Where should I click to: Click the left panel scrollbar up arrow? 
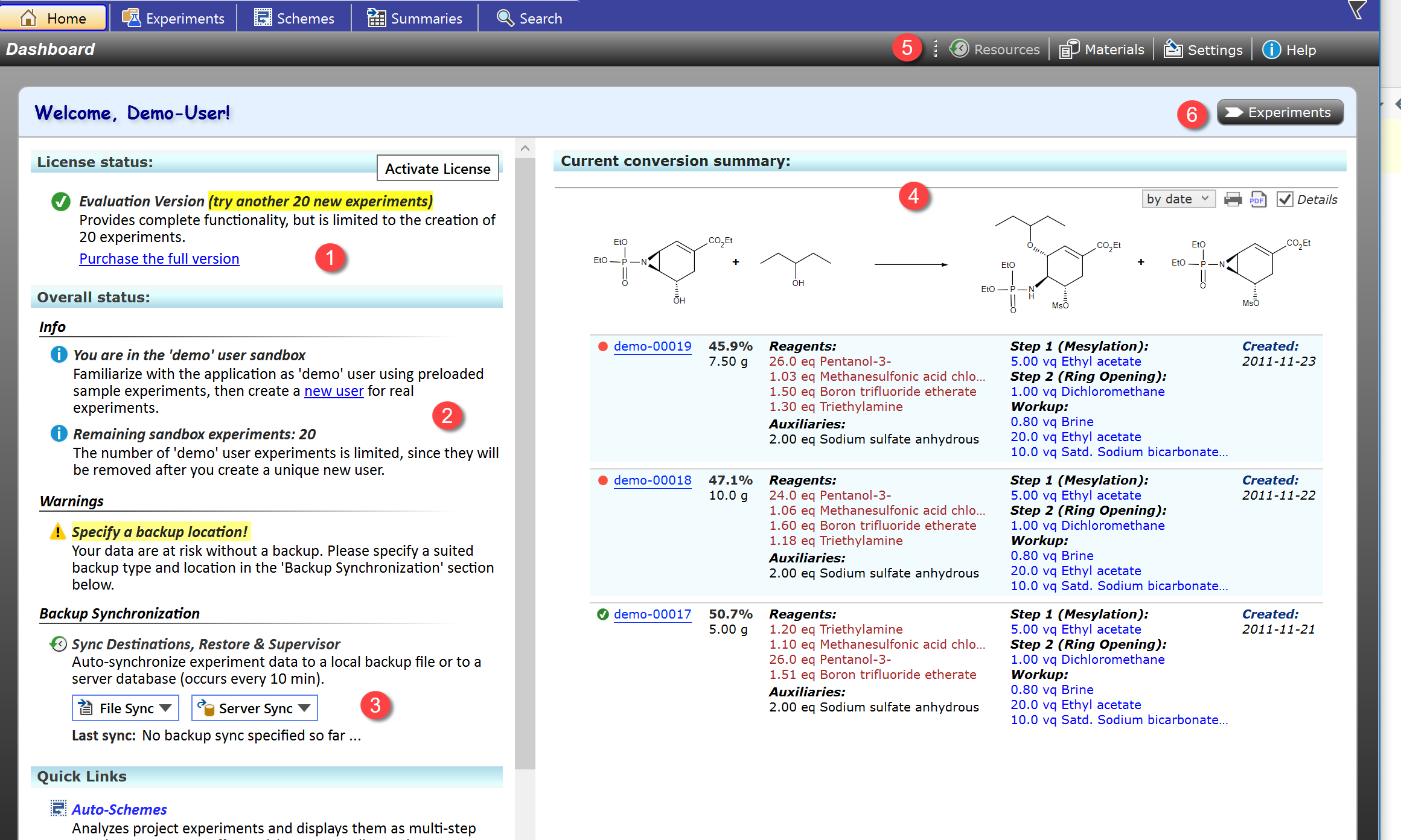coord(525,148)
